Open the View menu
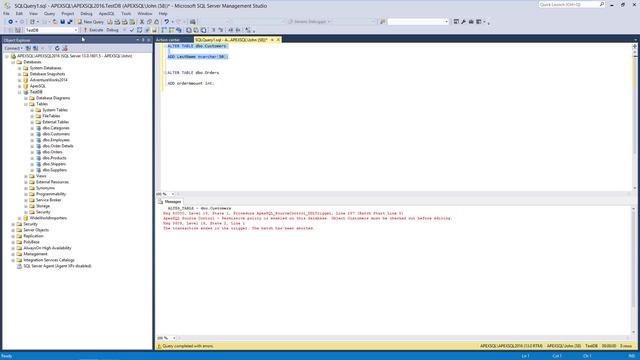Screen dimensions: 640x360 (33, 13)
